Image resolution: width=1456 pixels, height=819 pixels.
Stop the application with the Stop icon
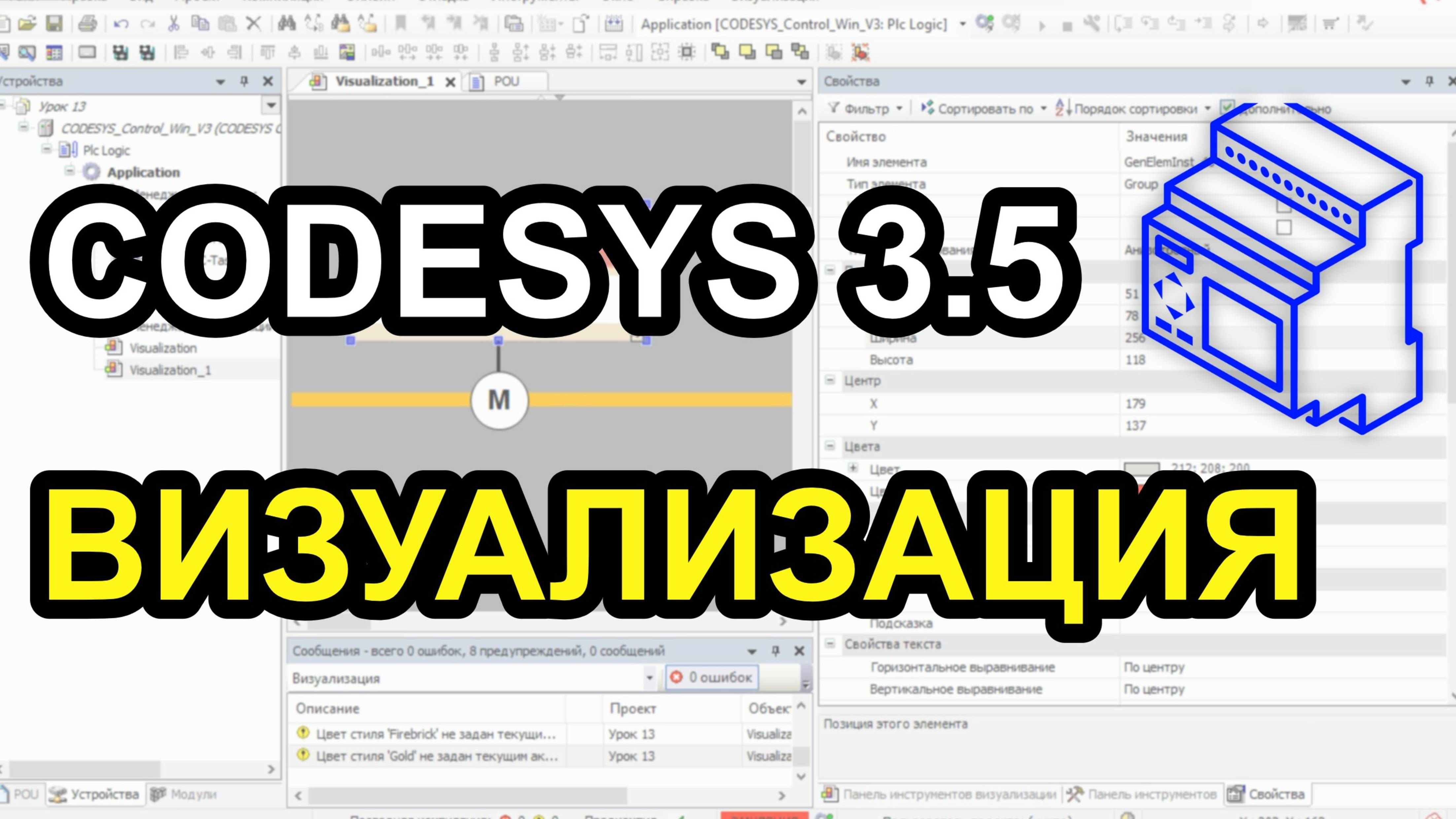pyautogui.click(x=1068, y=25)
